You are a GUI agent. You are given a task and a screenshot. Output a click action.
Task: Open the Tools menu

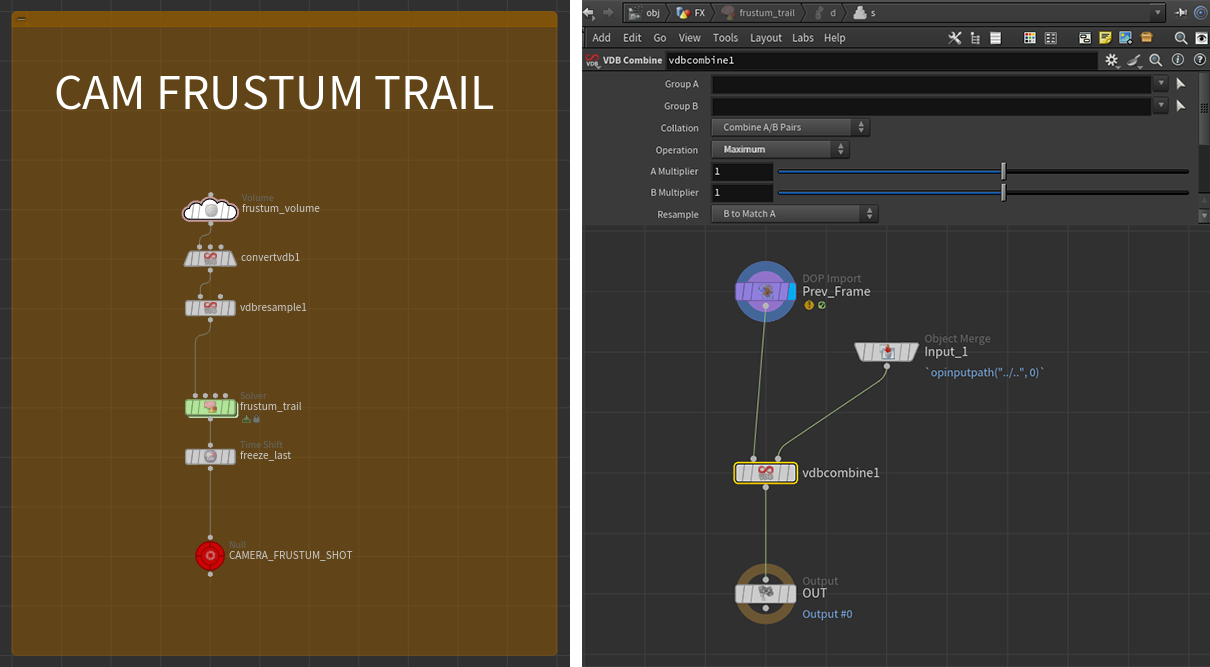pyautogui.click(x=725, y=38)
